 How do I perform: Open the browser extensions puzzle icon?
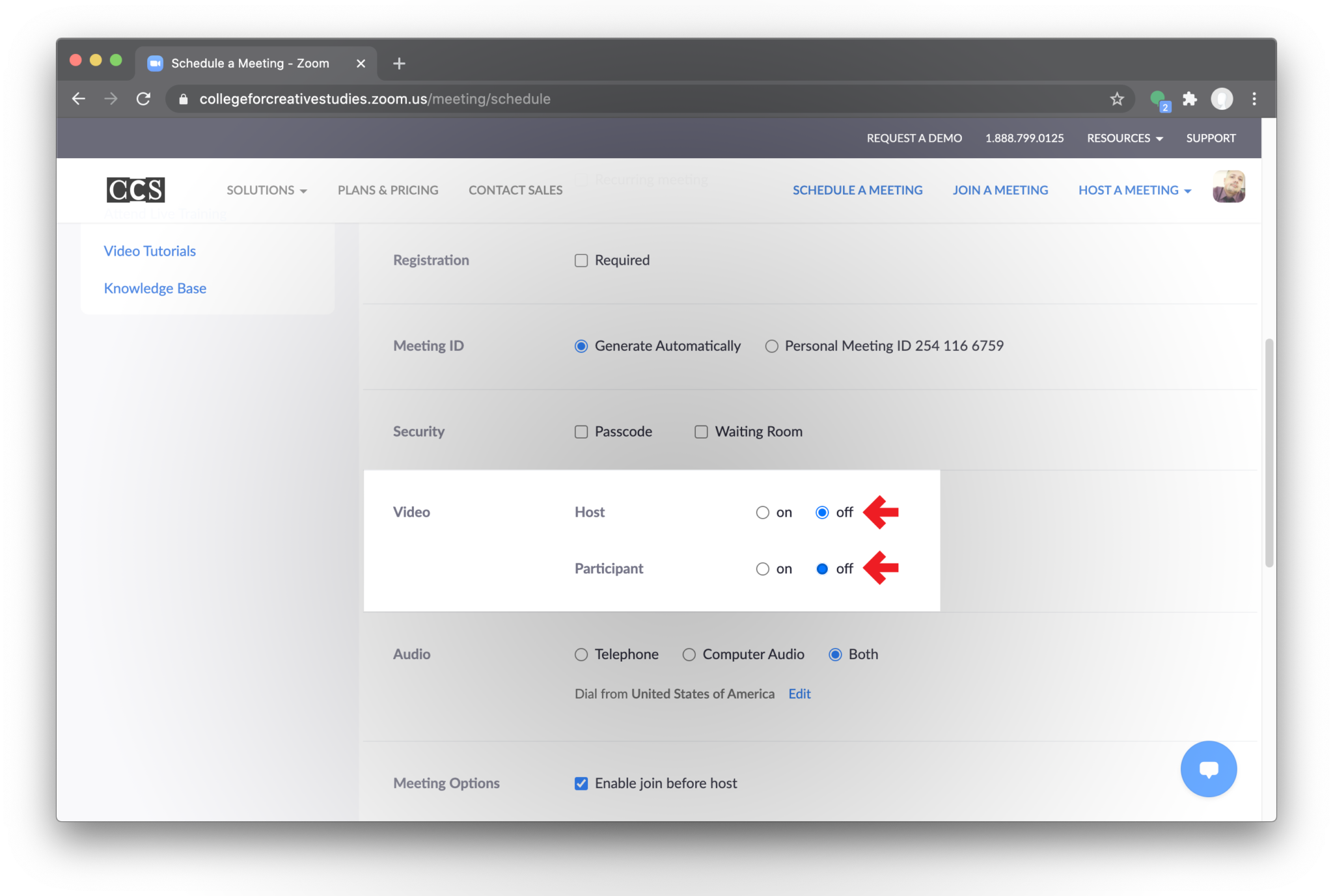1190,99
